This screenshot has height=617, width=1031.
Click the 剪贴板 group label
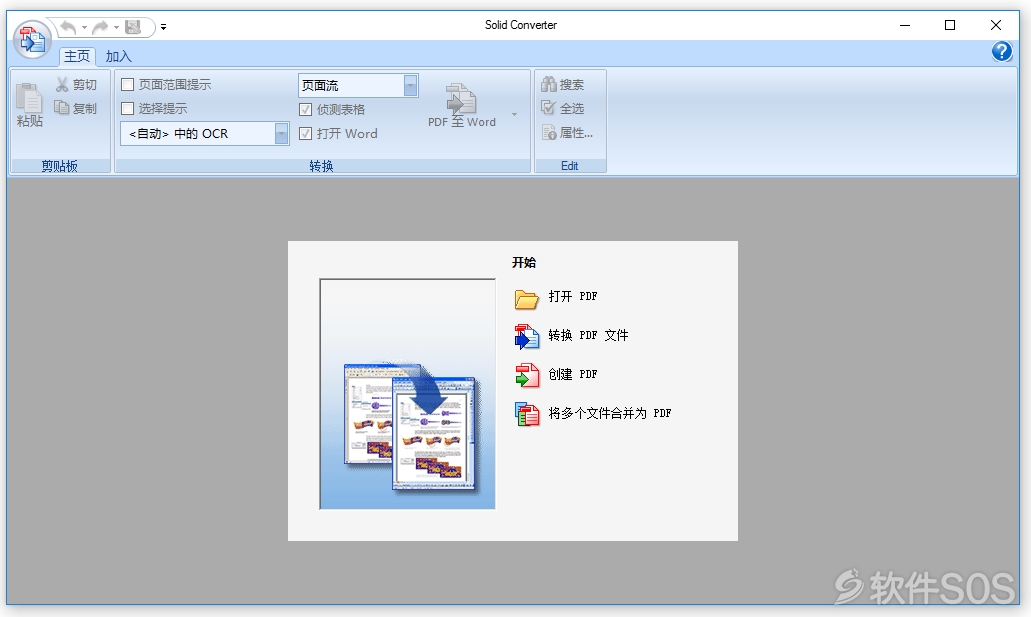click(60, 166)
